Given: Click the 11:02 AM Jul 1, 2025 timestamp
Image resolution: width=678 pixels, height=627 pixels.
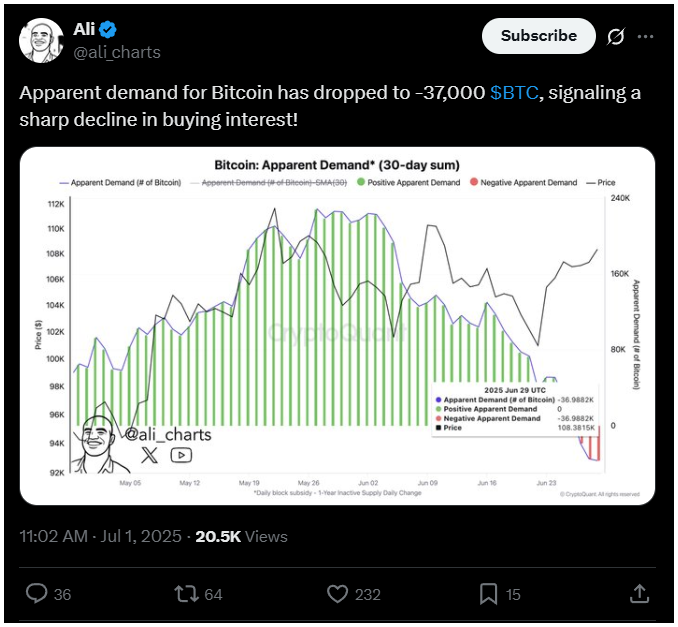Looking at the screenshot, I should (100, 536).
